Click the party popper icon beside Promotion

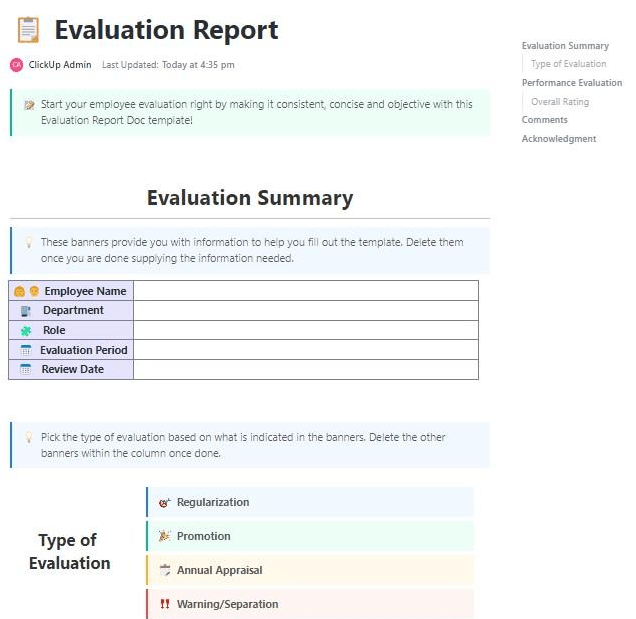point(164,536)
